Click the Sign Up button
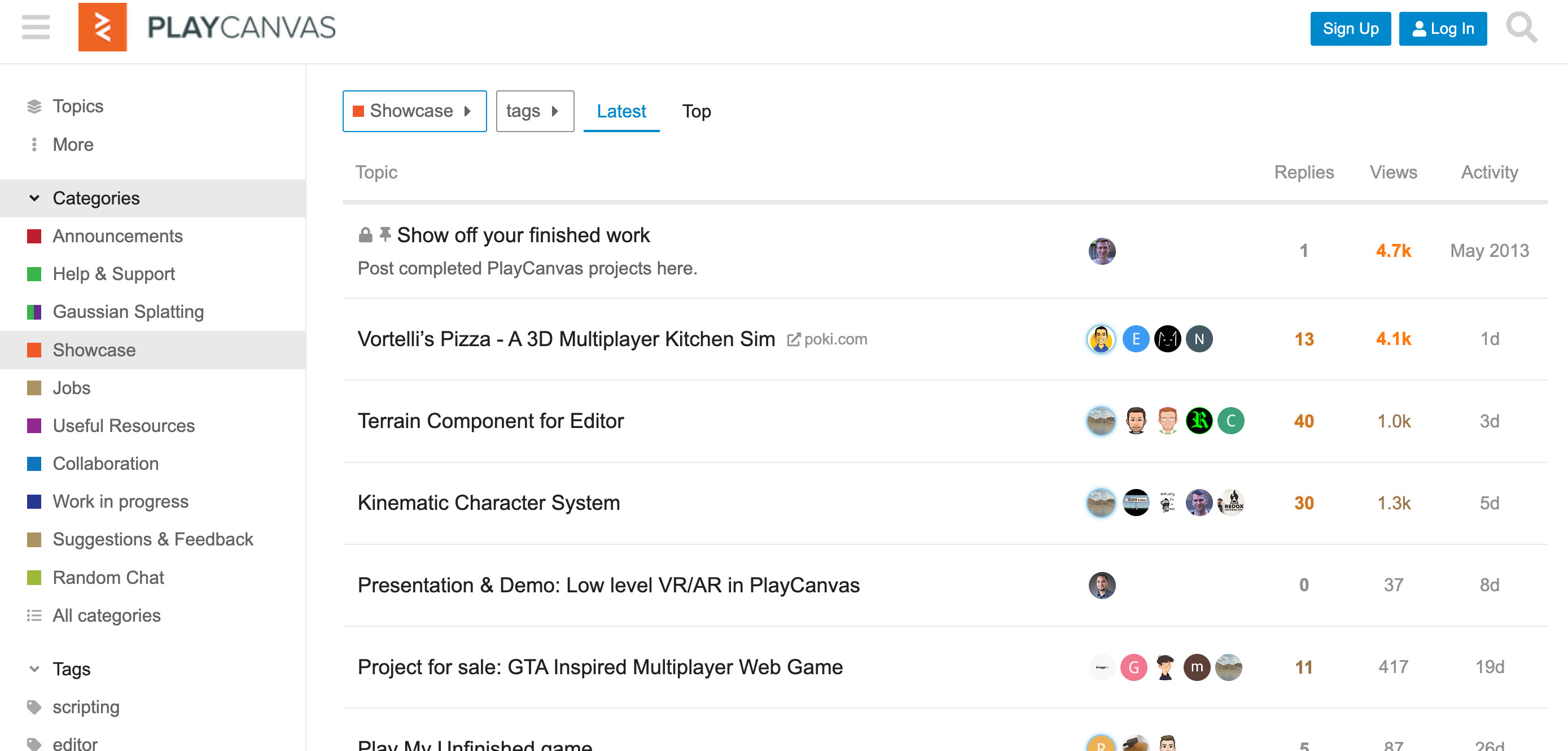 (x=1350, y=29)
